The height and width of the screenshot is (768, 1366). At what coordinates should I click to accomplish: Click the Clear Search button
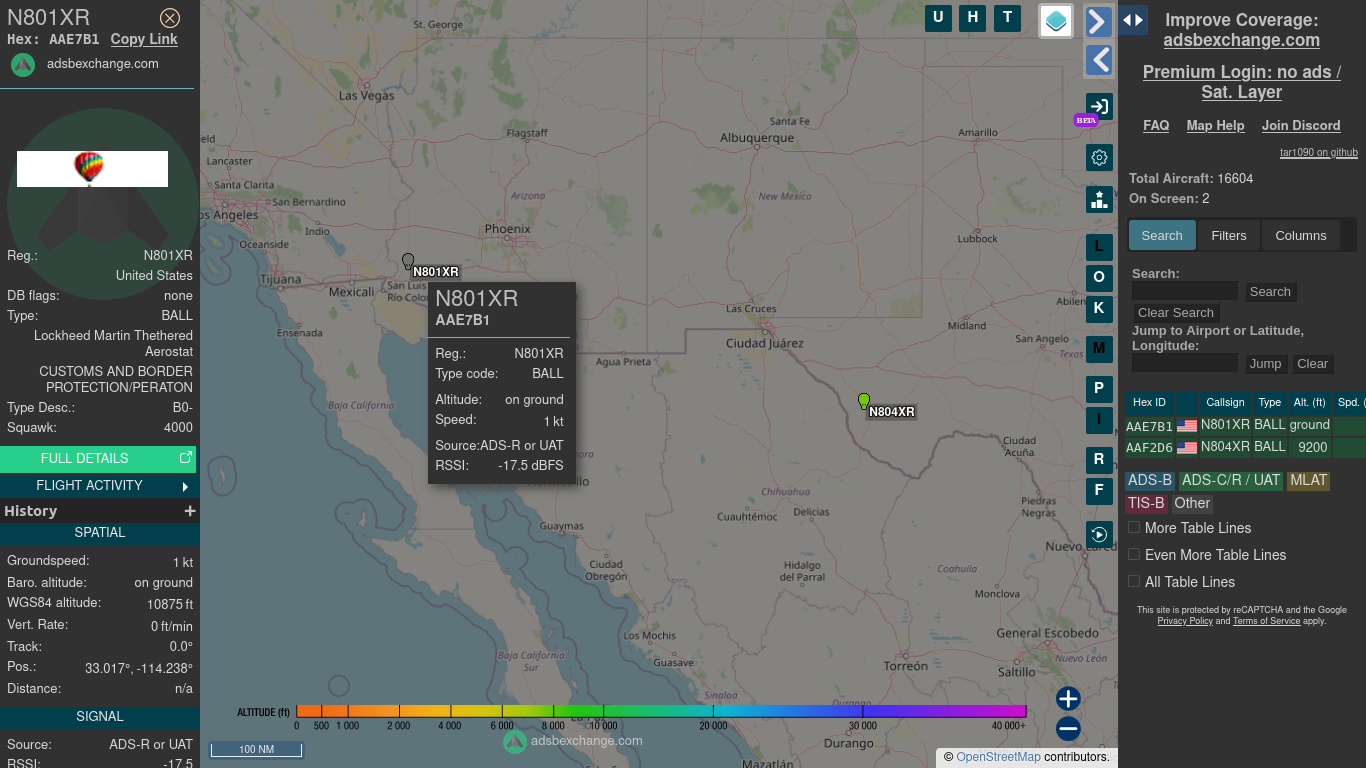pos(1175,313)
